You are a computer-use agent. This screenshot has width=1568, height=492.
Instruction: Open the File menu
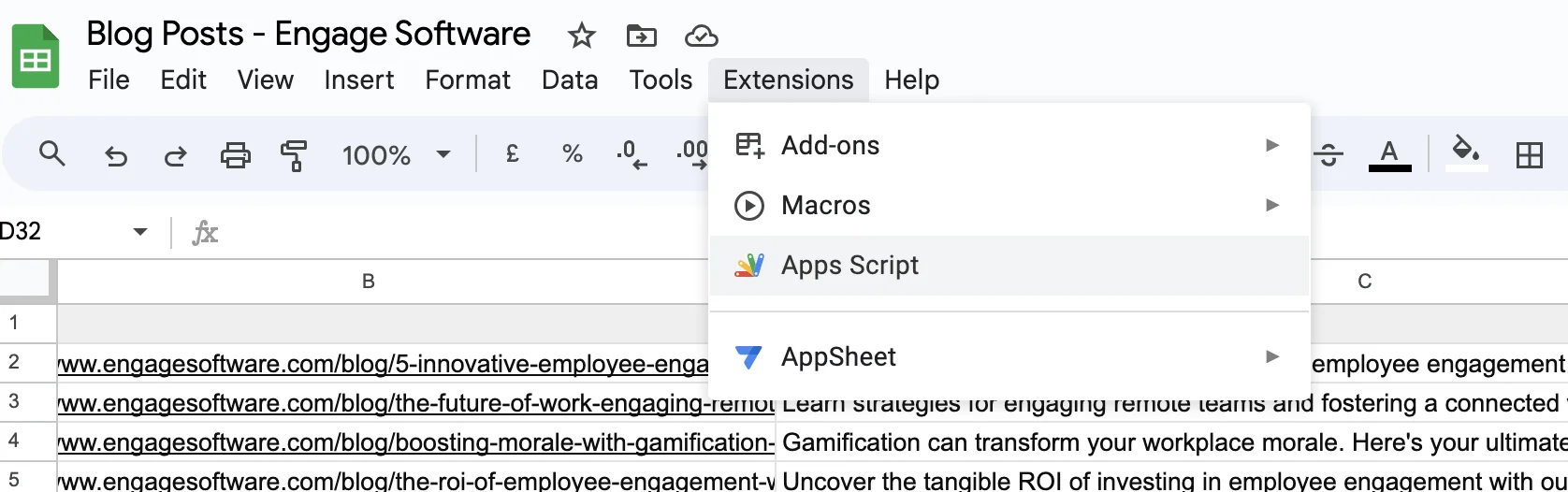[109, 80]
